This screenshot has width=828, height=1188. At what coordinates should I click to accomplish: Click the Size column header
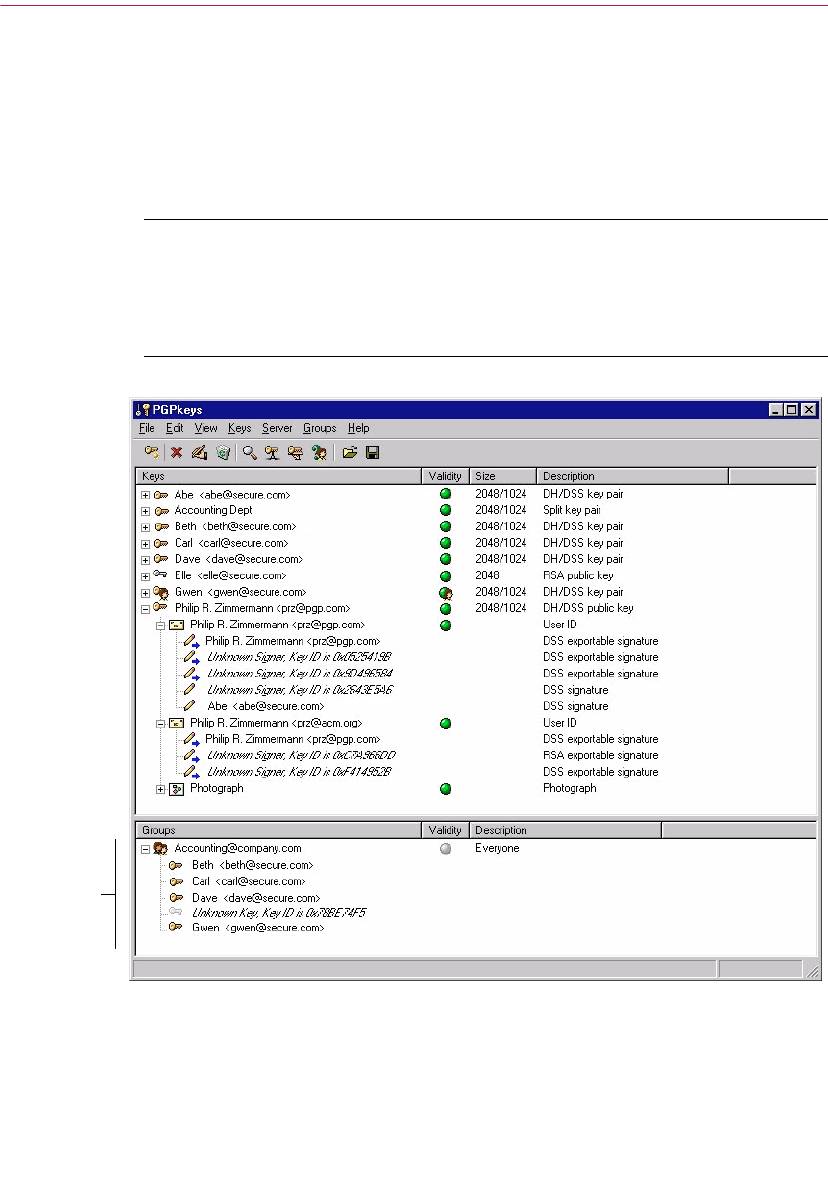pos(503,476)
